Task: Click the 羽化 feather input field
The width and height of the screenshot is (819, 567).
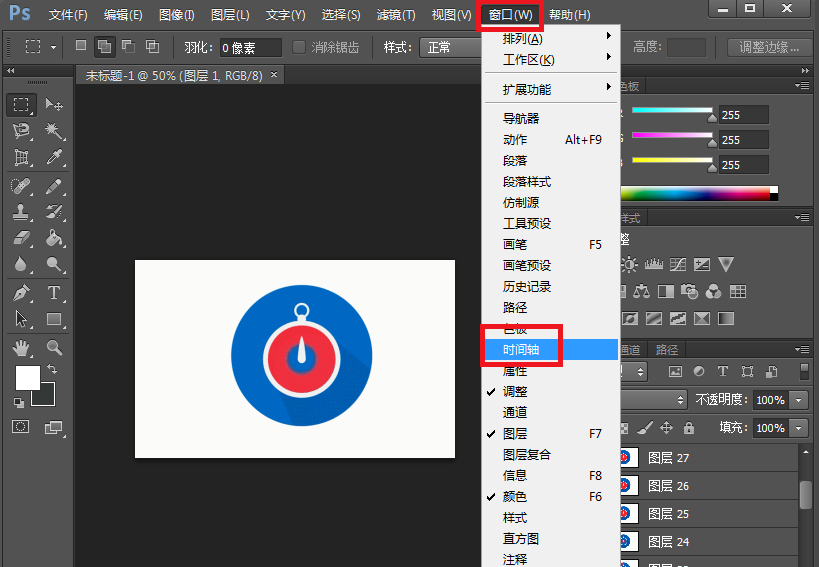Action: (250, 47)
